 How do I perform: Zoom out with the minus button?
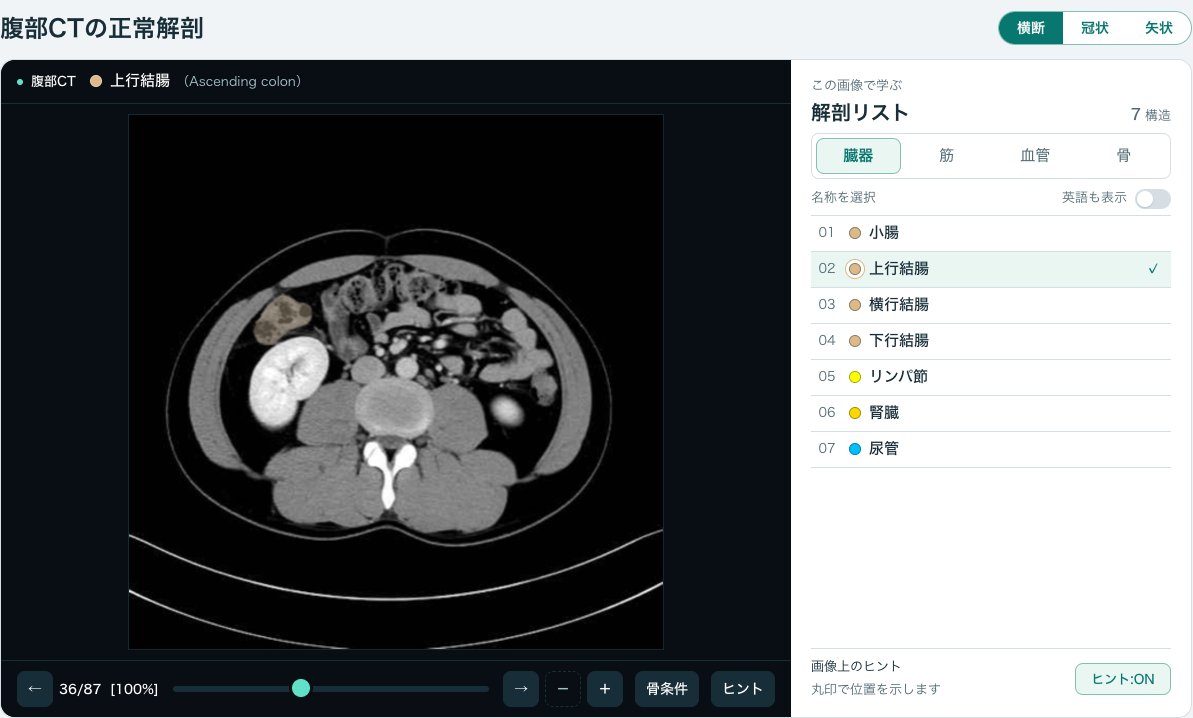click(x=563, y=689)
